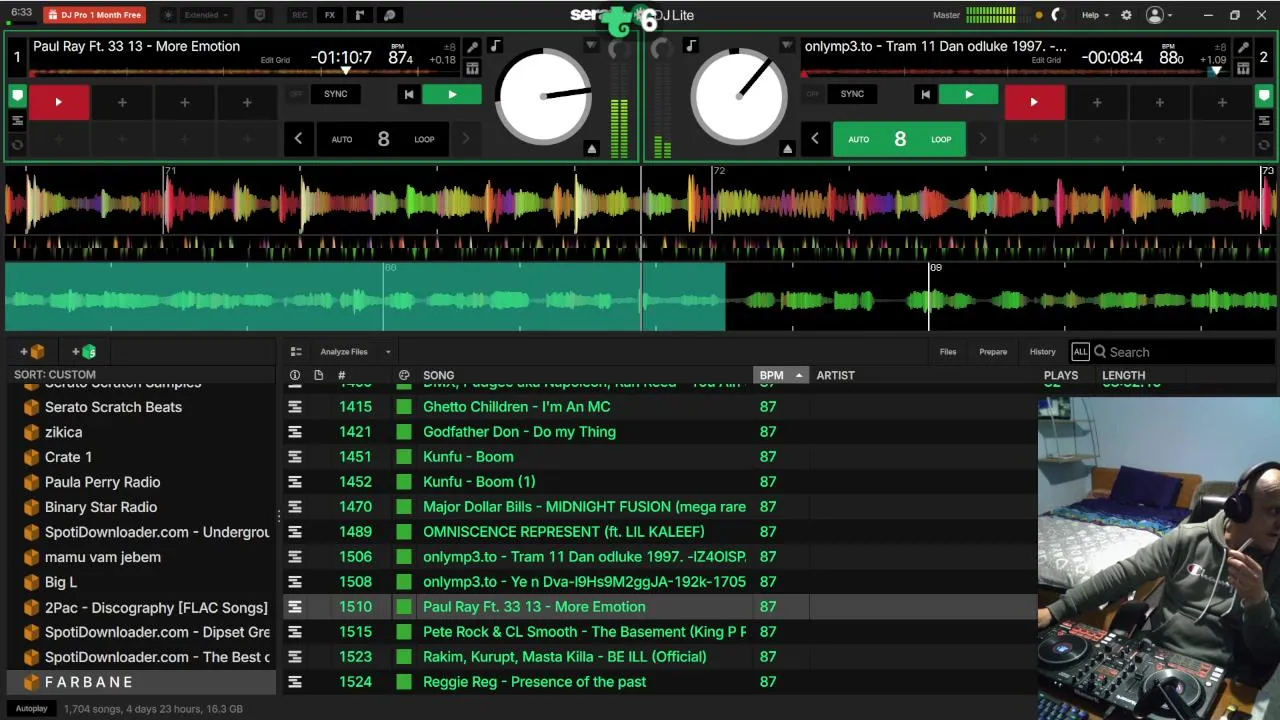Eject track from deck 1
The image size is (1280, 720).
tap(591, 148)
